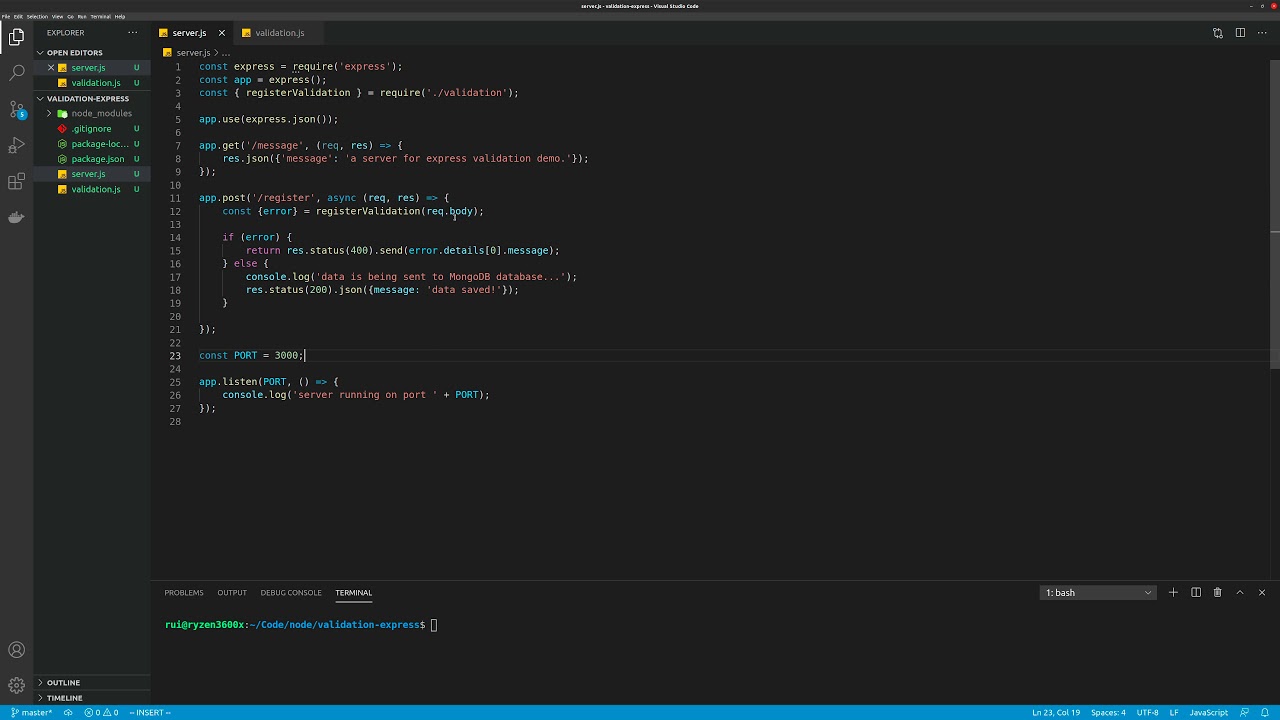This screenshot has width=1280, height=720.
Task: Switch to the Output panel tab
Action: 232,592
